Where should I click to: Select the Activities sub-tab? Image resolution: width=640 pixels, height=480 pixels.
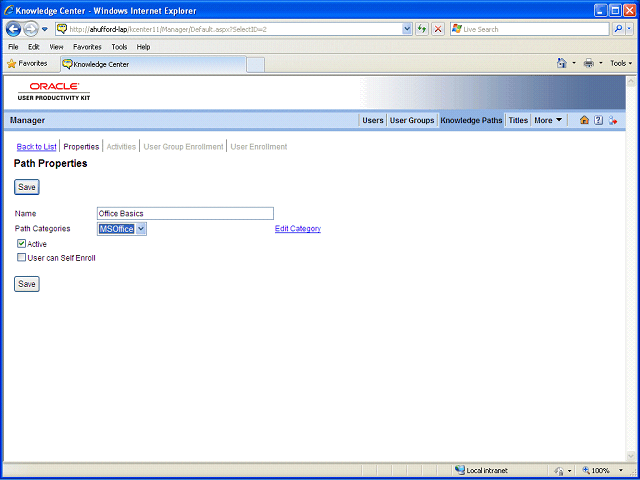coord(121,147)
